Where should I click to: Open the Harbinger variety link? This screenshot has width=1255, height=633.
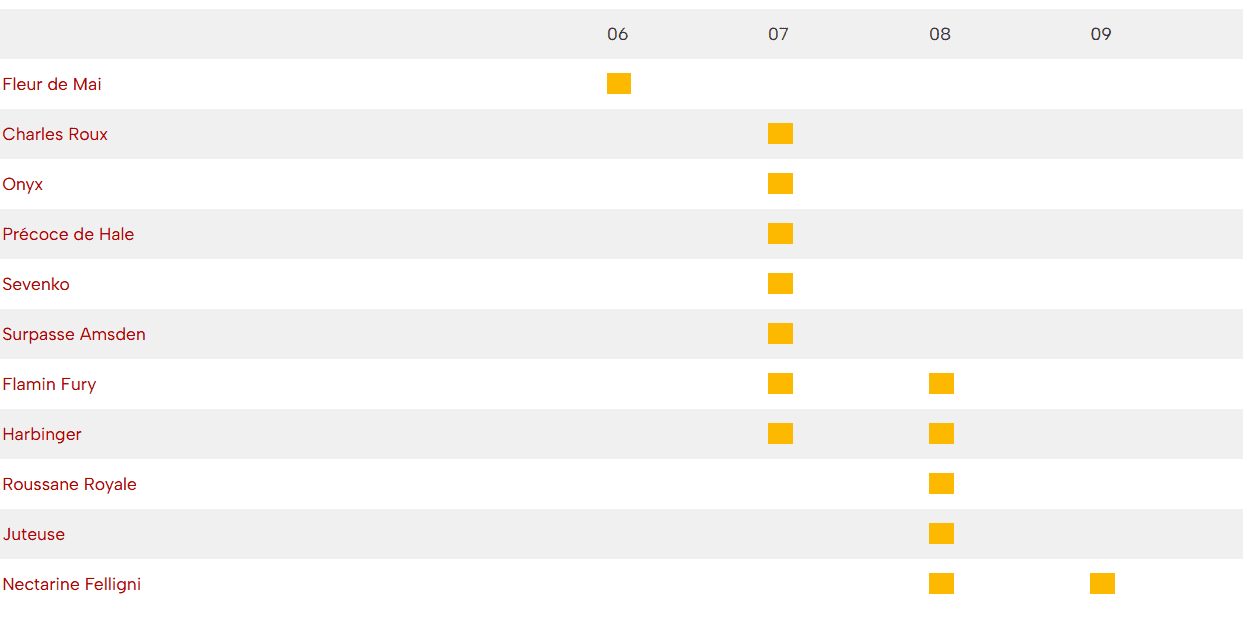(x=42, y=434)
